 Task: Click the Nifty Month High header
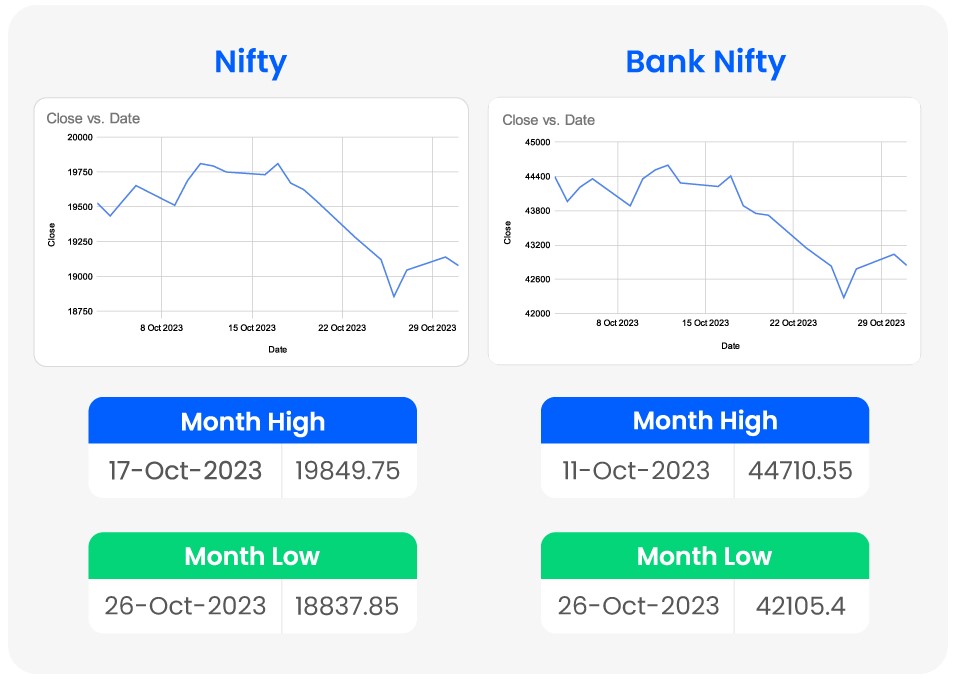pos(252,421)
